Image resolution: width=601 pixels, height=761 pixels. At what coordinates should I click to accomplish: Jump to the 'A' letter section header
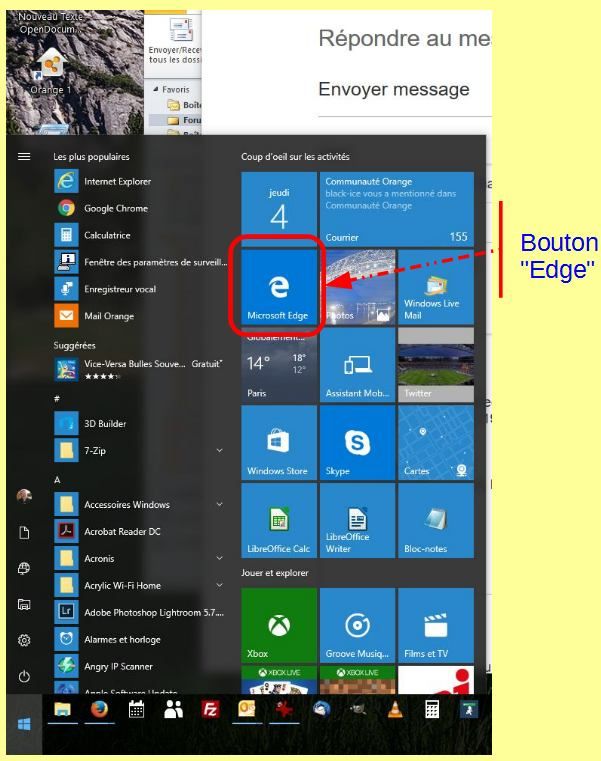click(x=57, y=480)
